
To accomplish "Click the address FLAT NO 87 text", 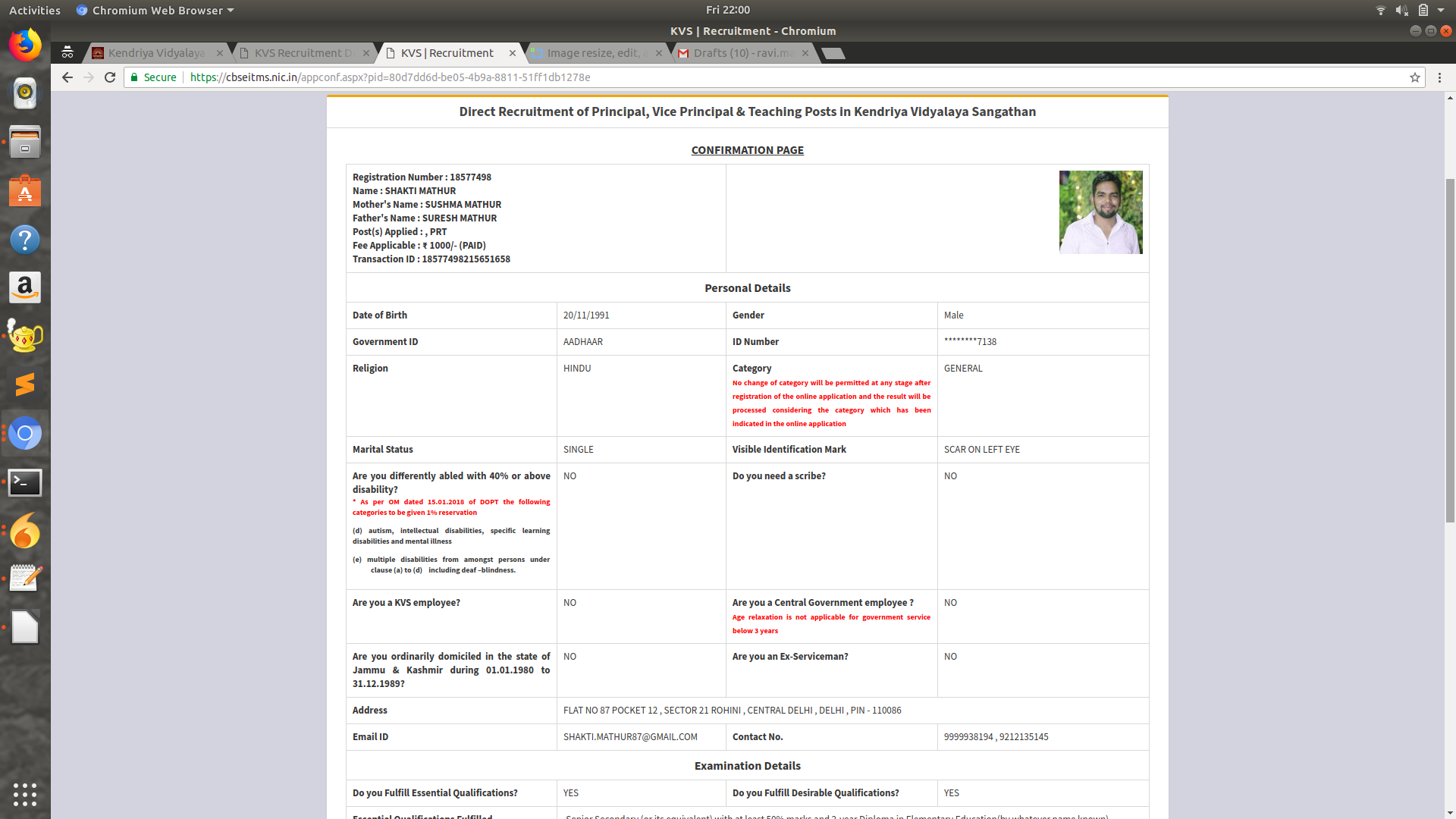I will click(732, 711).
